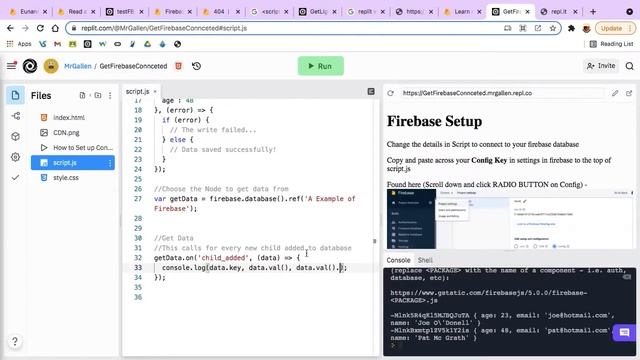Viewport: 640px width, 360px height.
Task: Select the GetFirebaseConnceted repl name
Action: (133, 66)
